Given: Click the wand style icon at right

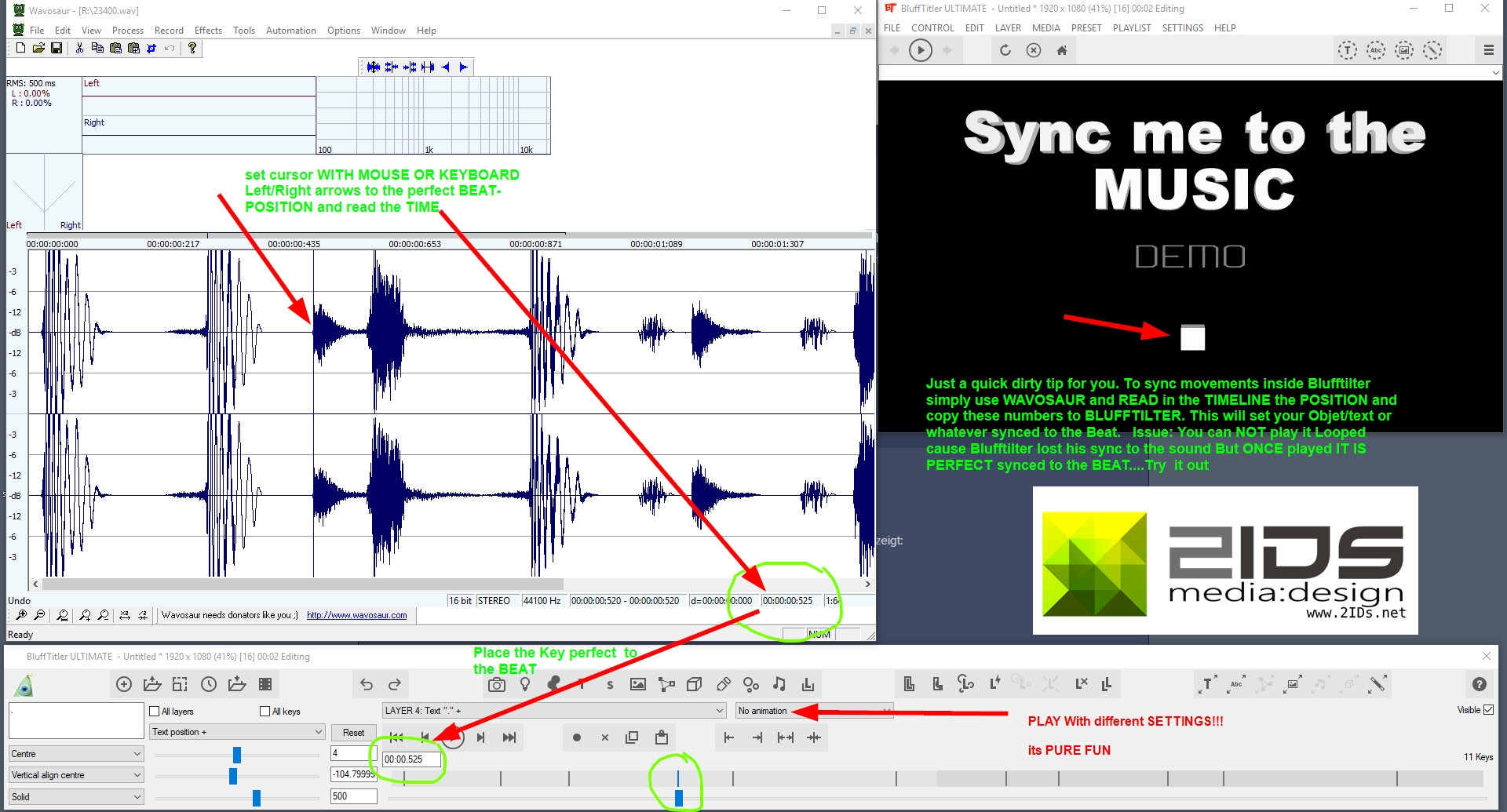Looking at the screenshot, I should coord(1377,684).
